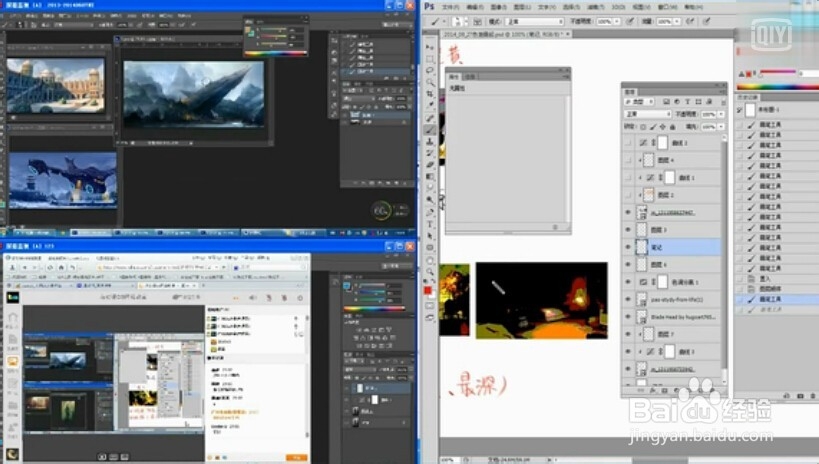819x464 pixels.
Task: Click the red foreground color swatch
Action: point(427,289)
